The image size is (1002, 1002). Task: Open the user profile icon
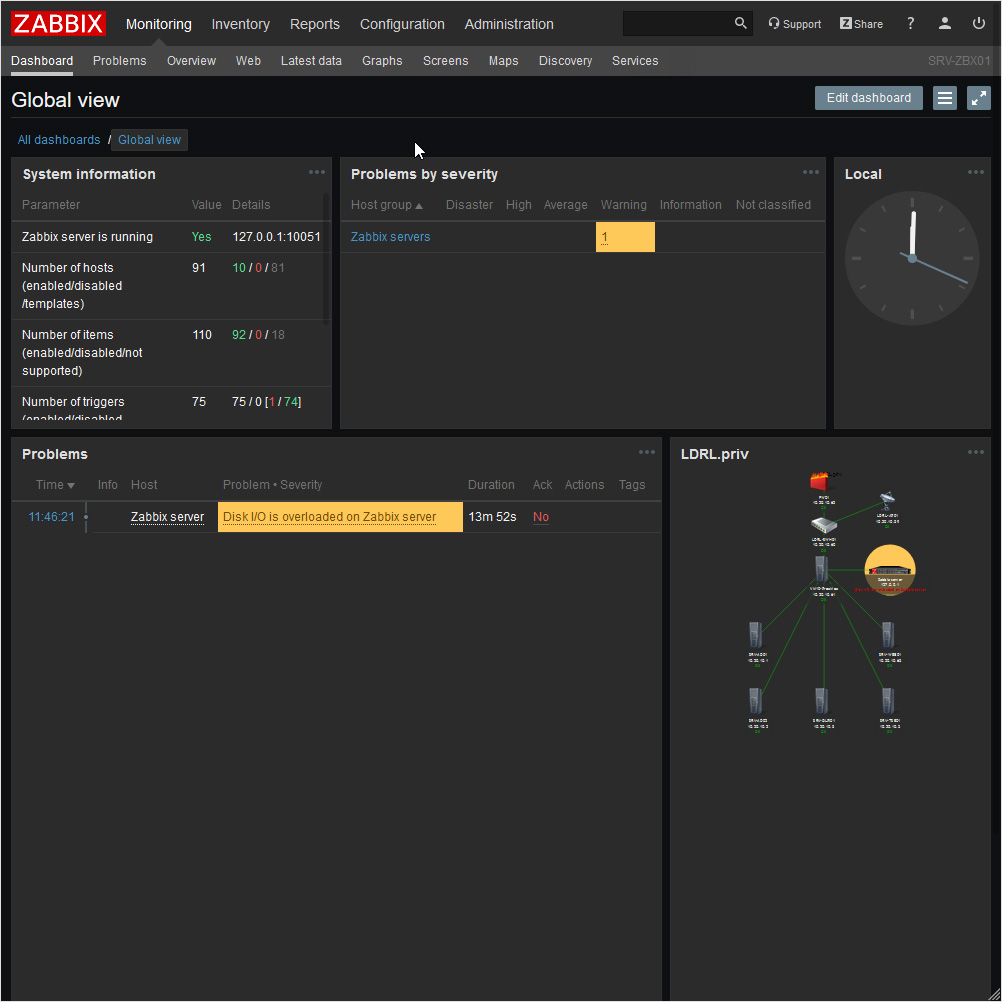point(944,24)
